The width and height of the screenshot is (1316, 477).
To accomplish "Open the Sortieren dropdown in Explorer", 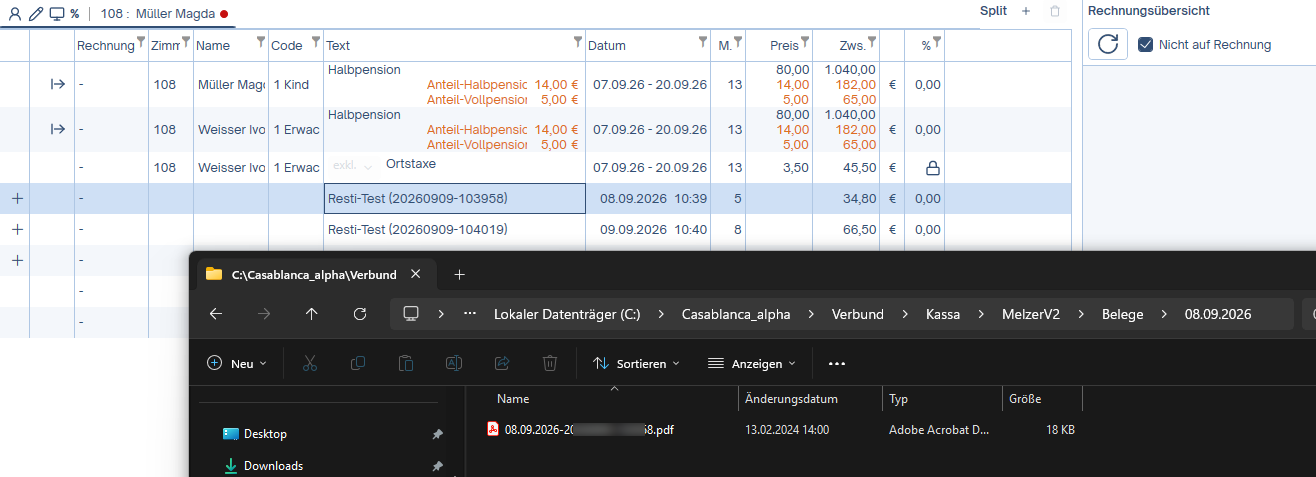I will (x=636, y=364).
